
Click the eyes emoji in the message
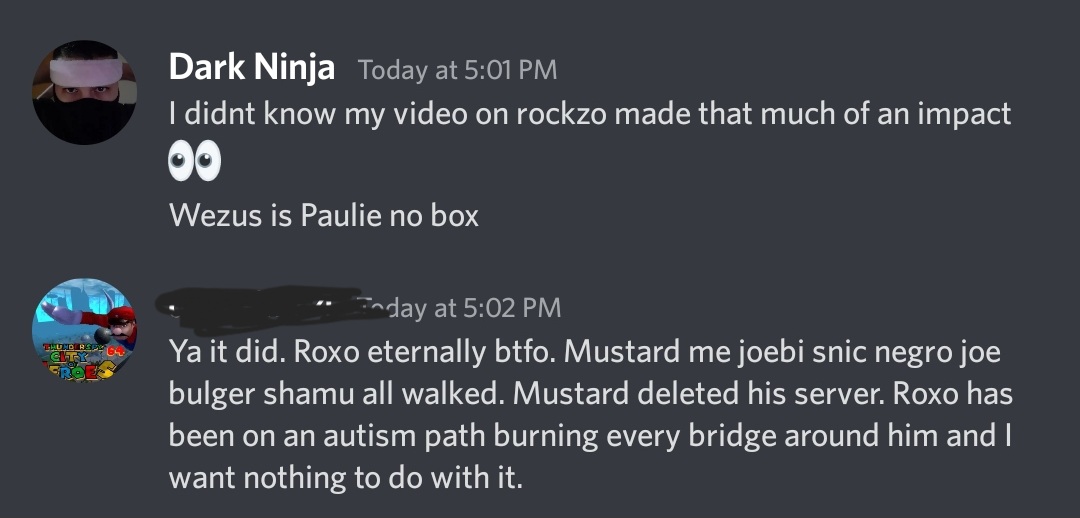tap(194, 163)
